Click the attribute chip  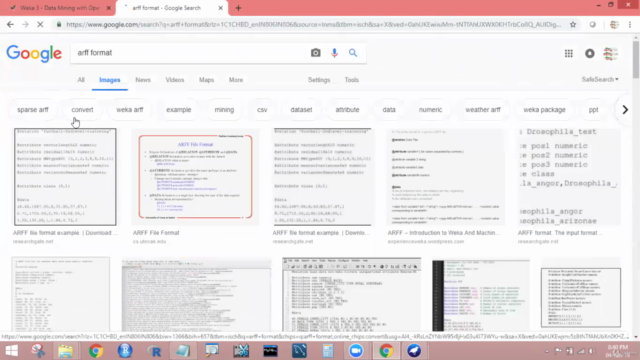(347, 110)
